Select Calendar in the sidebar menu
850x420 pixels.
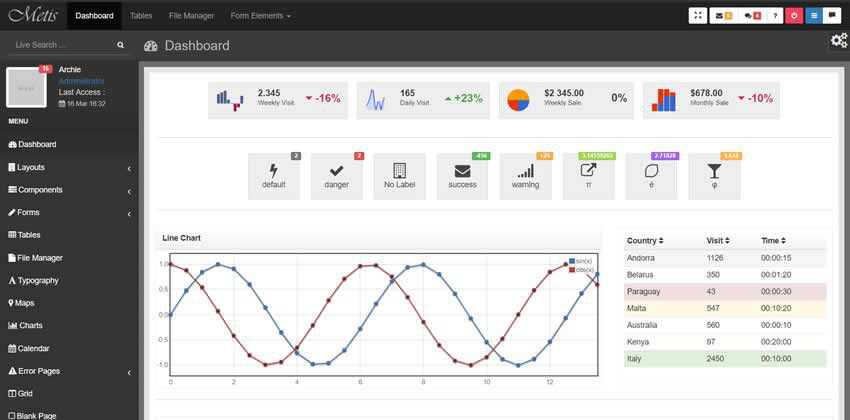point(34,349)
